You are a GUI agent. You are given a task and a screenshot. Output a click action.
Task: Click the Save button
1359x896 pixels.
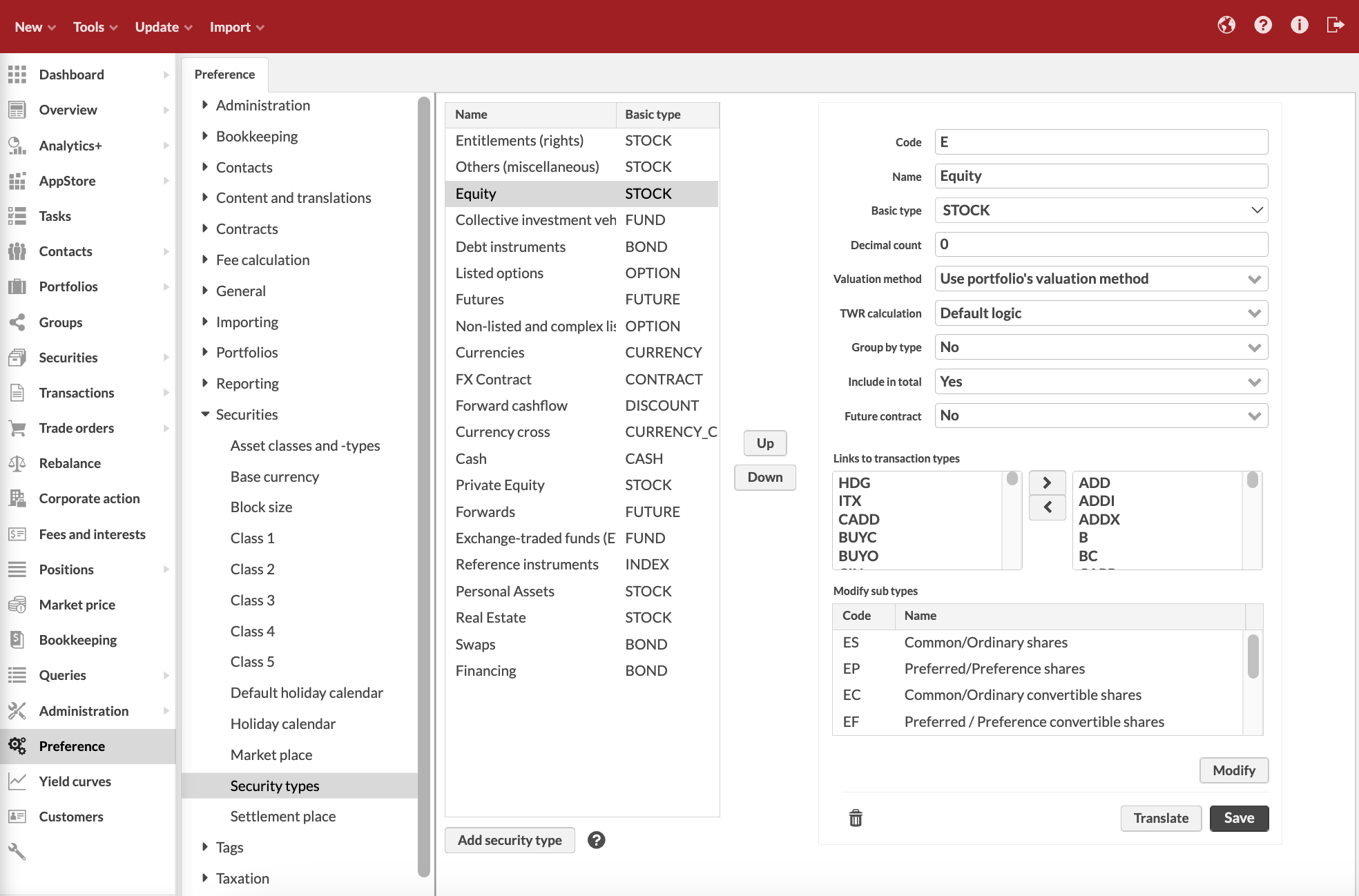(x=1239, y=818)
